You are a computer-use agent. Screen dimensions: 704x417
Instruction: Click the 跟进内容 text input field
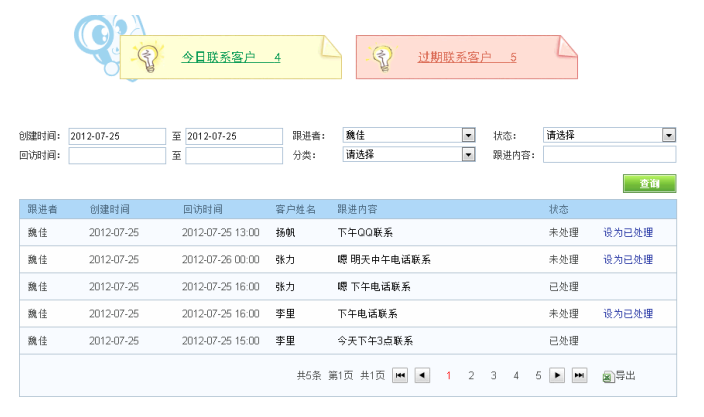[x=609, y=155]
